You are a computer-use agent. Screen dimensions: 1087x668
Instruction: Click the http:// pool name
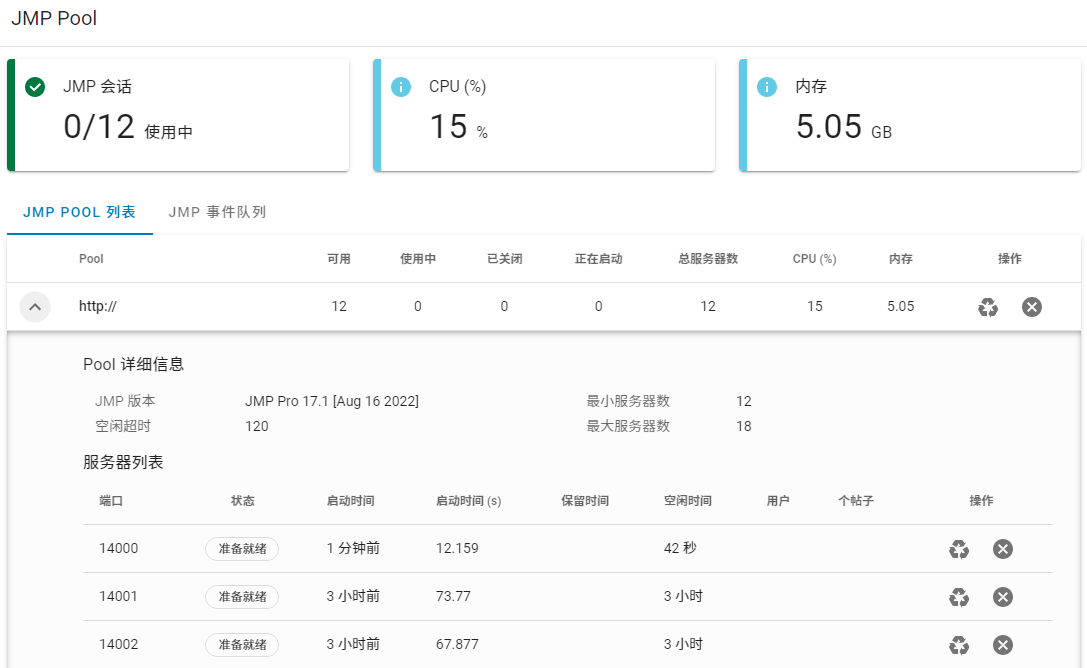[98, 307]
